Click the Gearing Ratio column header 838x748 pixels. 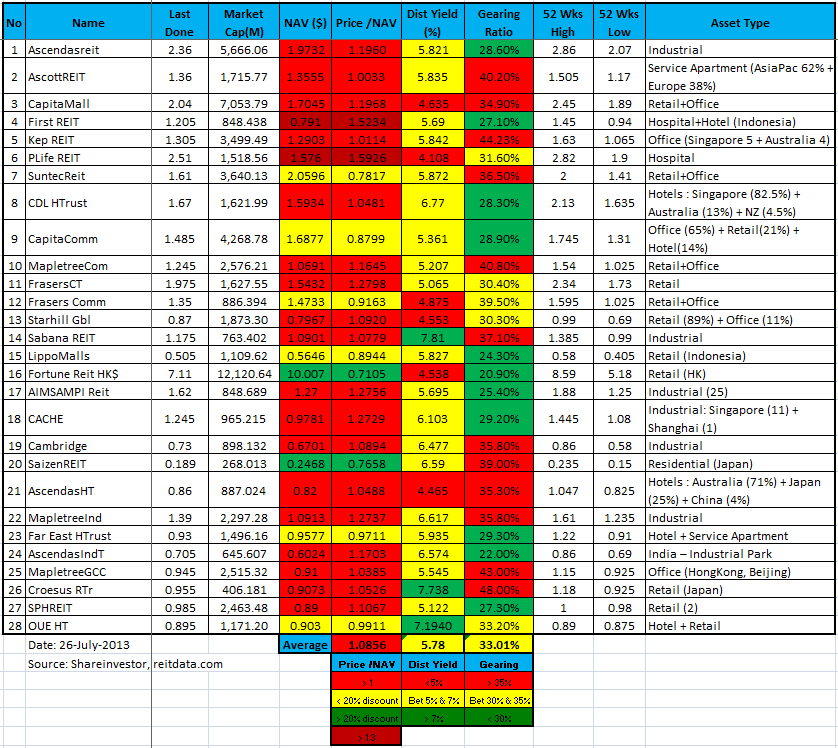tap(499, 23)
